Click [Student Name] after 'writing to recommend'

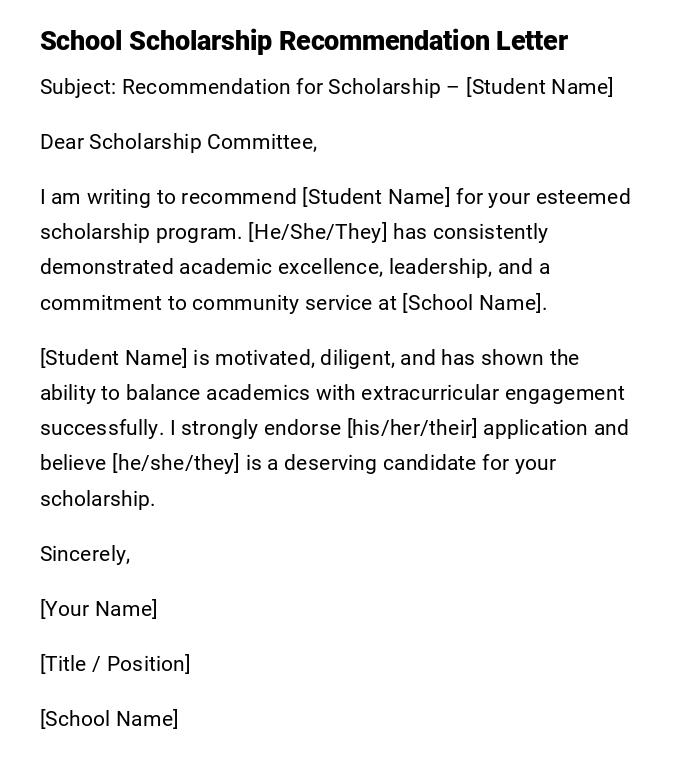376,197
